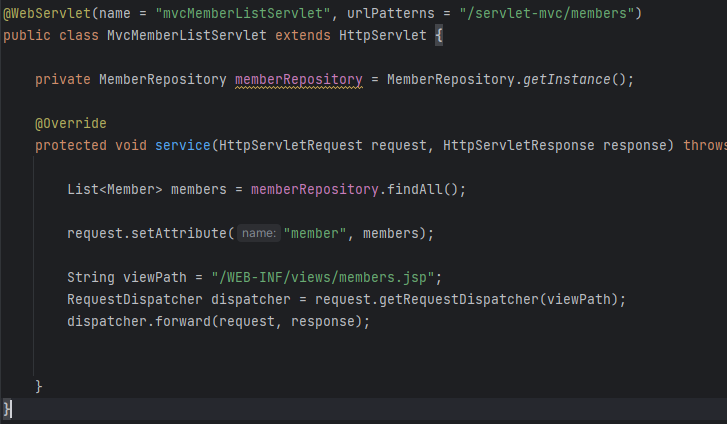Click the viewPath variable declaration
The height and width of the screenshot is (424, 727).
155,277
